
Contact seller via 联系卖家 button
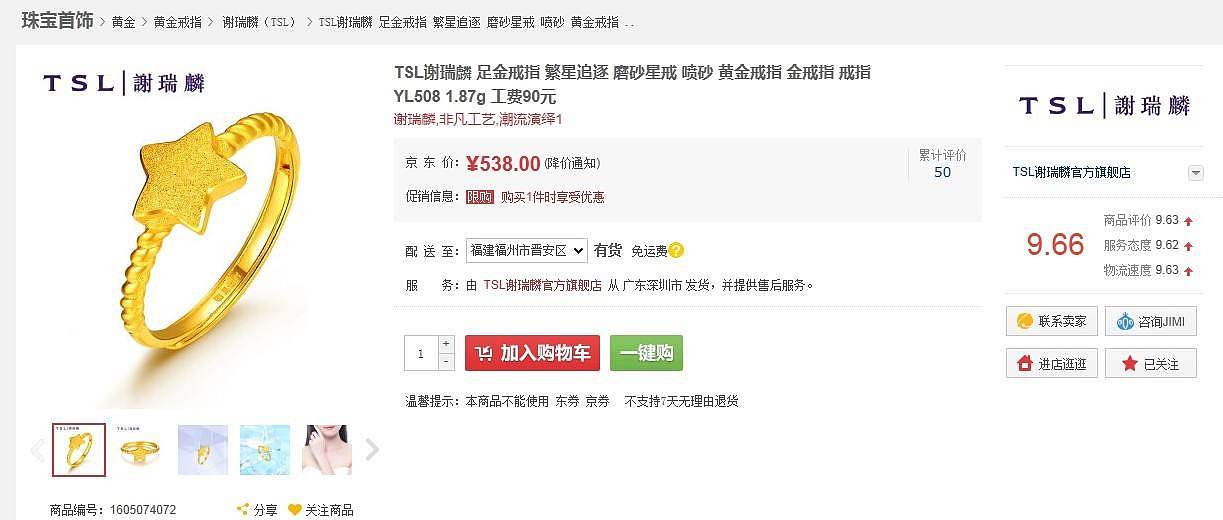[x=1051, y=321]
